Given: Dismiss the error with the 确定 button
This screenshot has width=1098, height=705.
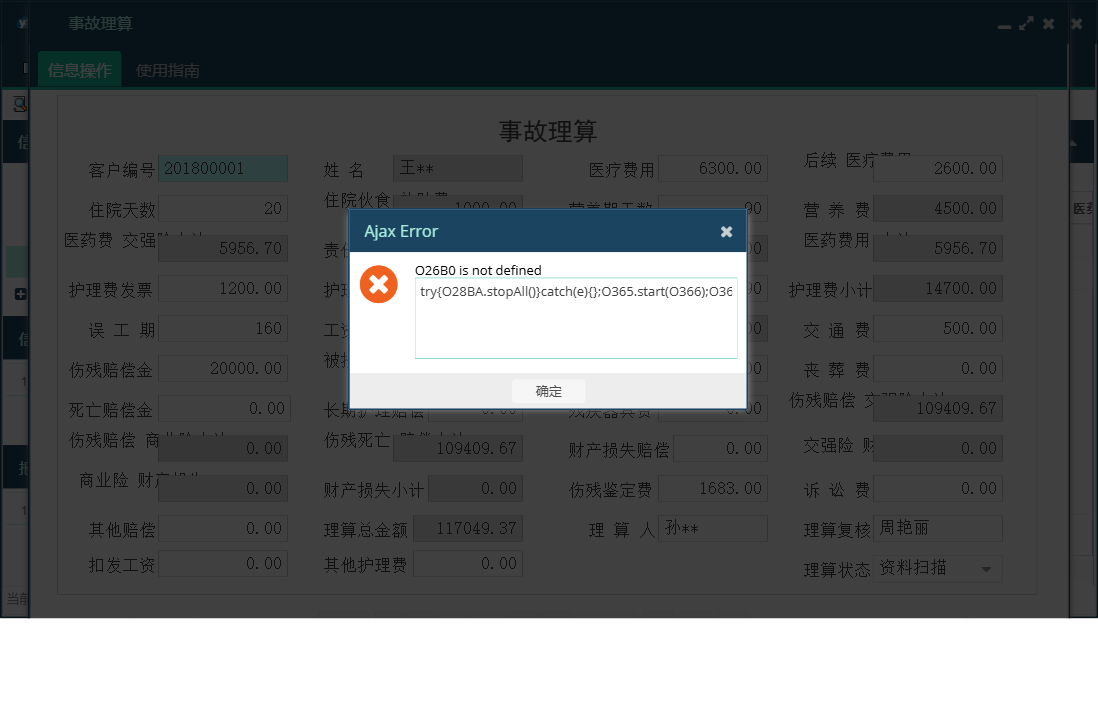Looking at the screenshot, I should 548,391.
